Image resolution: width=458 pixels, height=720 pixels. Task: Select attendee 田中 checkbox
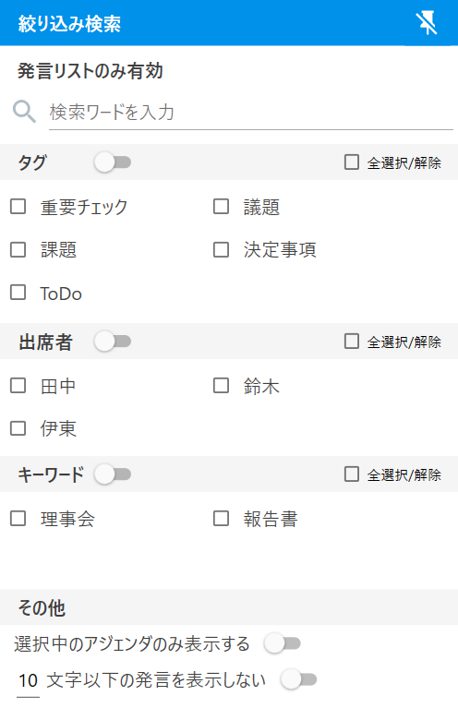[x=18, y=386]
